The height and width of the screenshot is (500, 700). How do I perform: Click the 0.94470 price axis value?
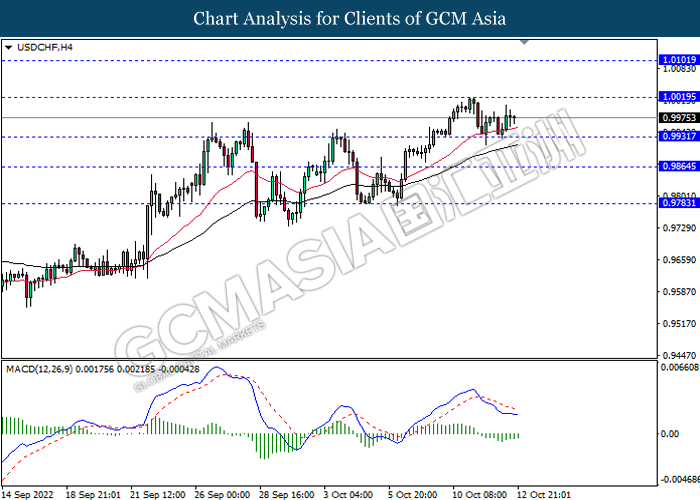679,355
